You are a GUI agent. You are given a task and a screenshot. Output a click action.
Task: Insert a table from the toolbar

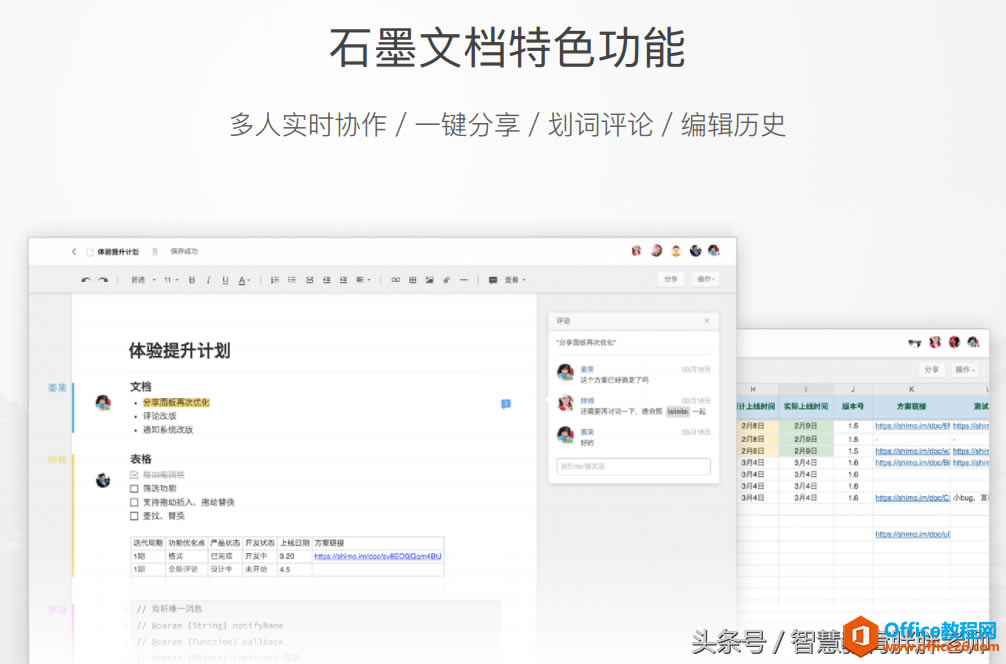coord(413,280)
